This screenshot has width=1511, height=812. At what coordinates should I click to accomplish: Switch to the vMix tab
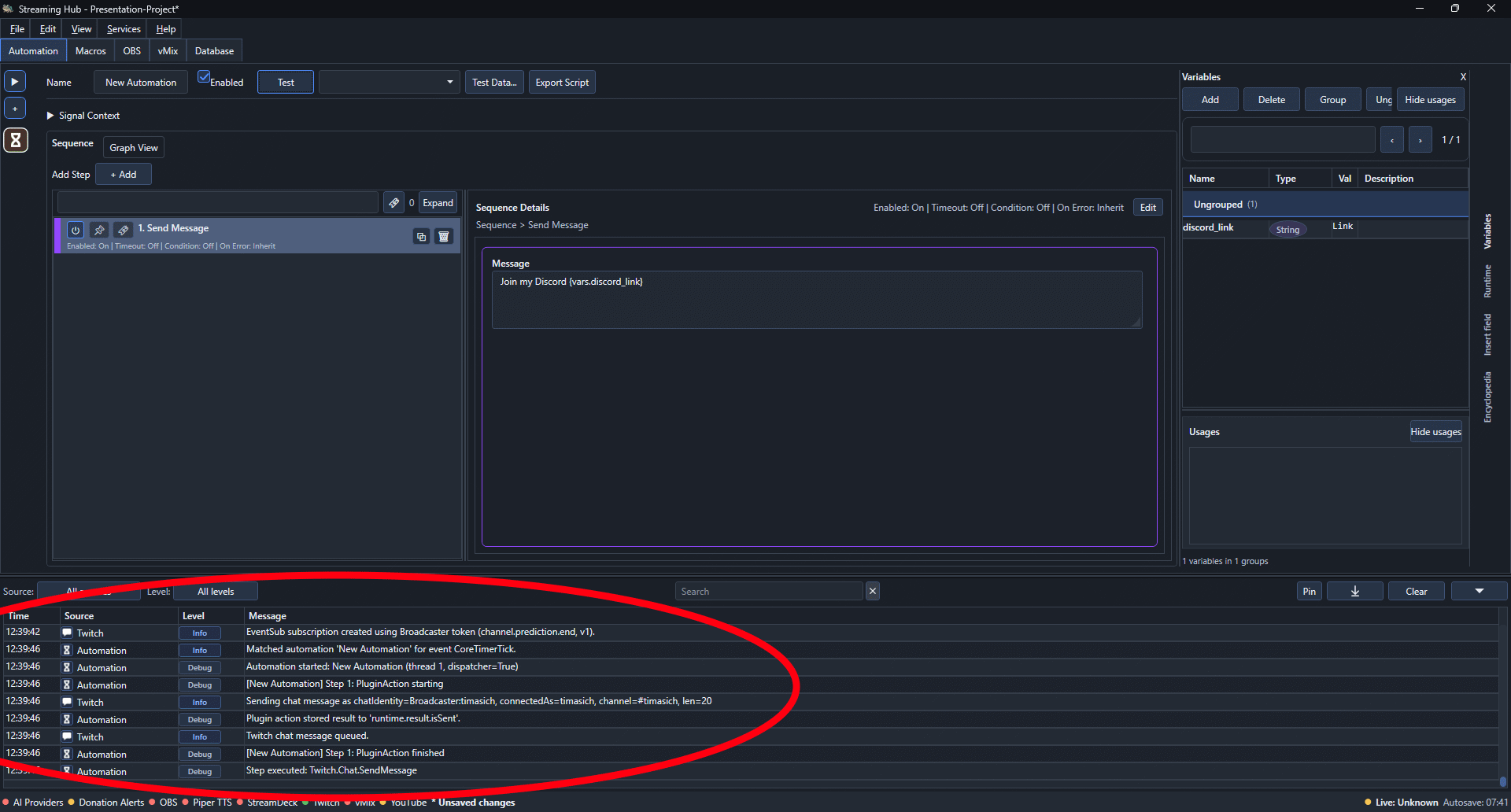pyautogui.click(x=168, y=51)
